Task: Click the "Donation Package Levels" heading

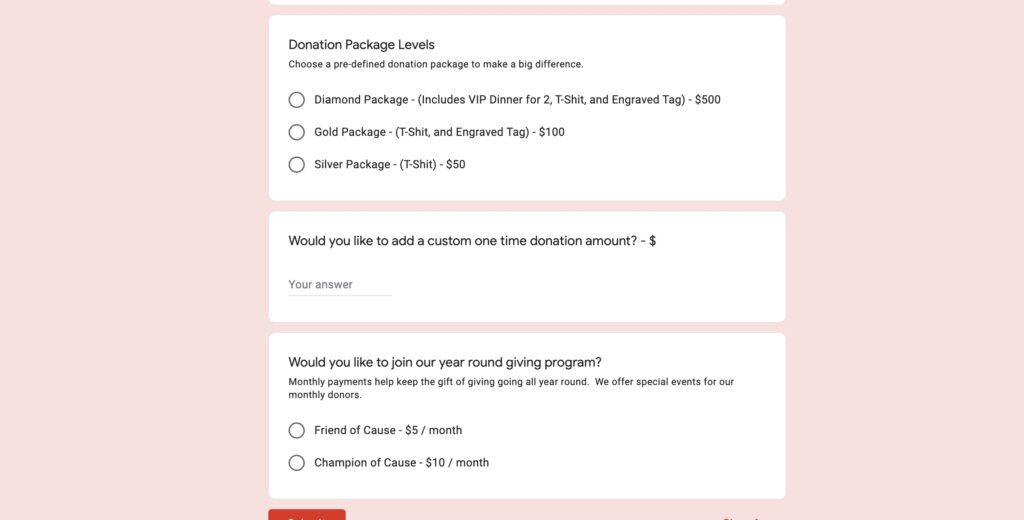Action: point(361,45)
